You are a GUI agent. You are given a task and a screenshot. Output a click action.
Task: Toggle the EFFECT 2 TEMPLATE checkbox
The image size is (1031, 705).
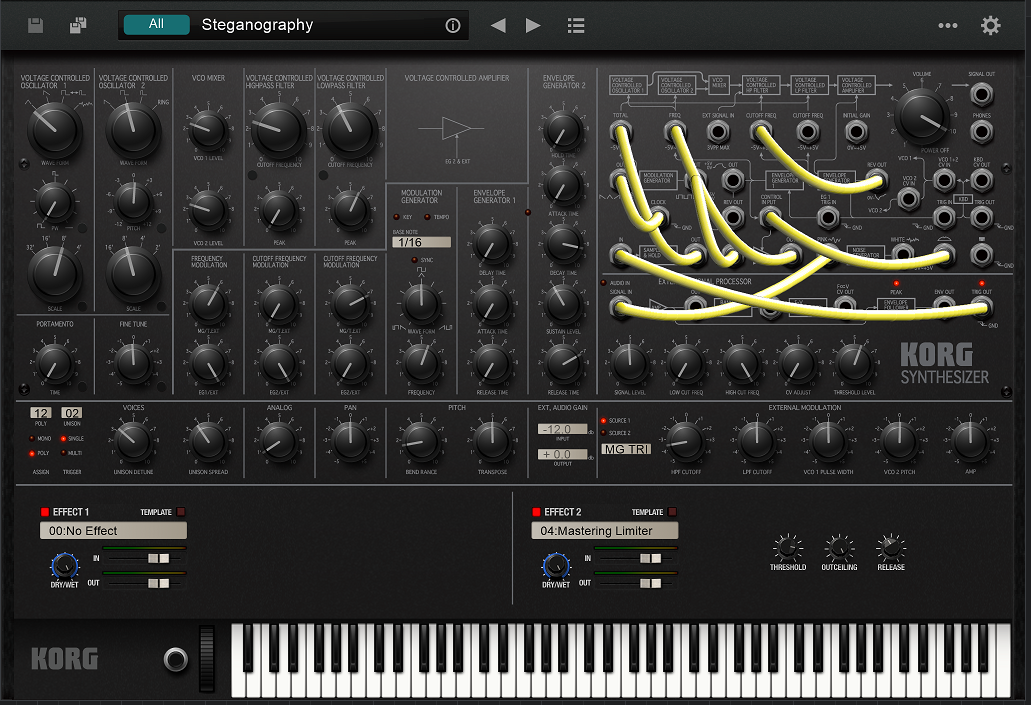pyautogui.click(x=672, y=512)
